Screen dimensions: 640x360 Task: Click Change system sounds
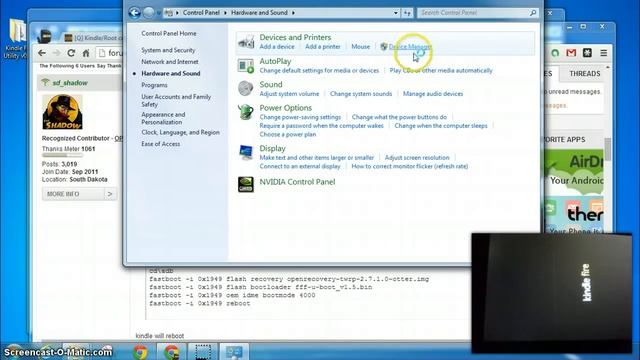361,94
